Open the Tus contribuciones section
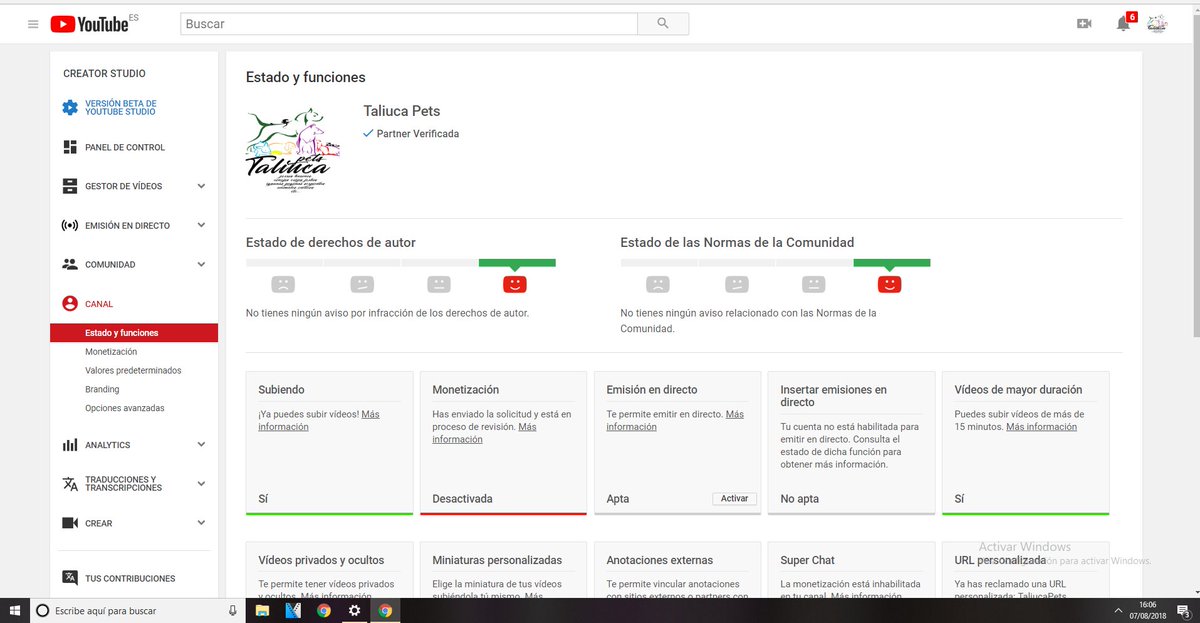The width and height of the screenshot is (1200, 623). coord(130,578)
